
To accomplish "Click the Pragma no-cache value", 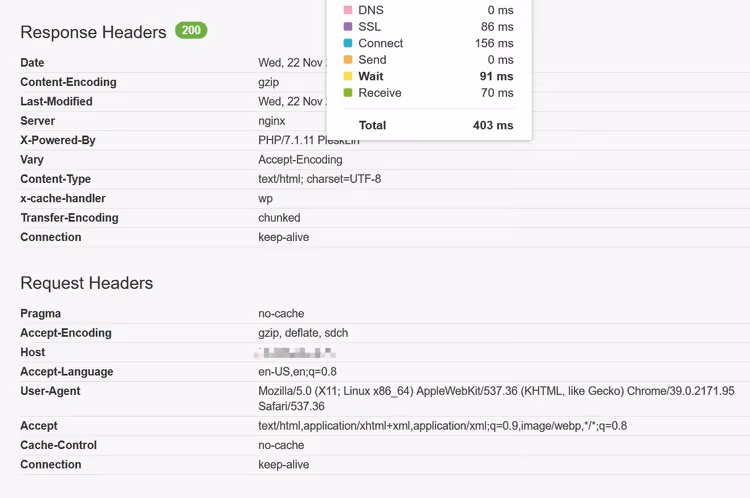I will [x=281, y=314].
